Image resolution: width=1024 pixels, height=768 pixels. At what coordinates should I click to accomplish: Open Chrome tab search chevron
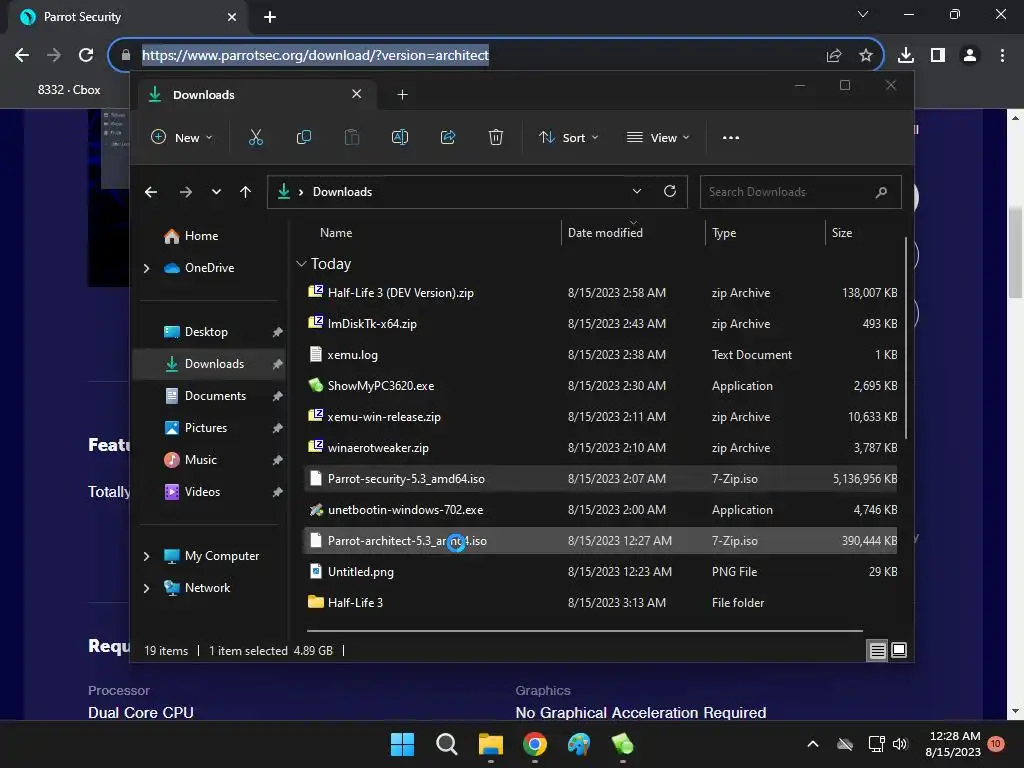(863, 14)
